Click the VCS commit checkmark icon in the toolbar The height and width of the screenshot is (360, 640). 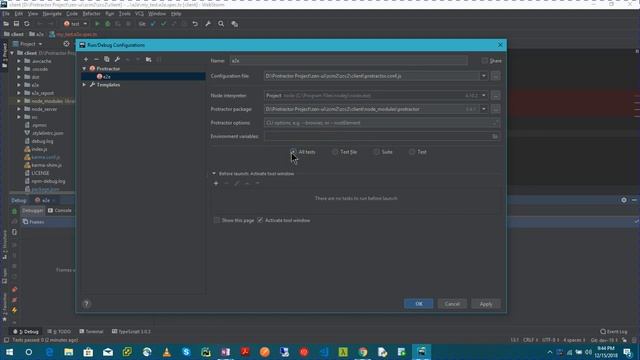coord(163,24)
